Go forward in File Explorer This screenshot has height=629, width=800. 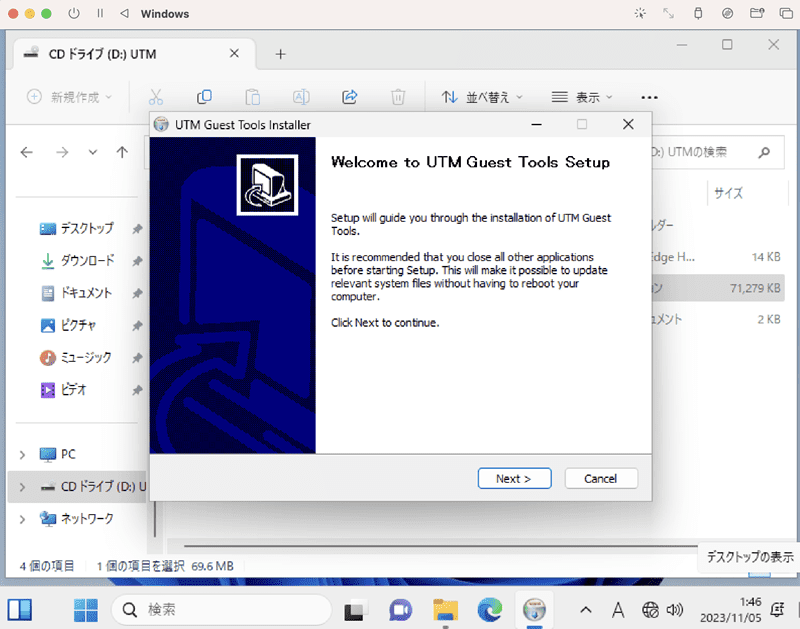[x=62, y=152]
